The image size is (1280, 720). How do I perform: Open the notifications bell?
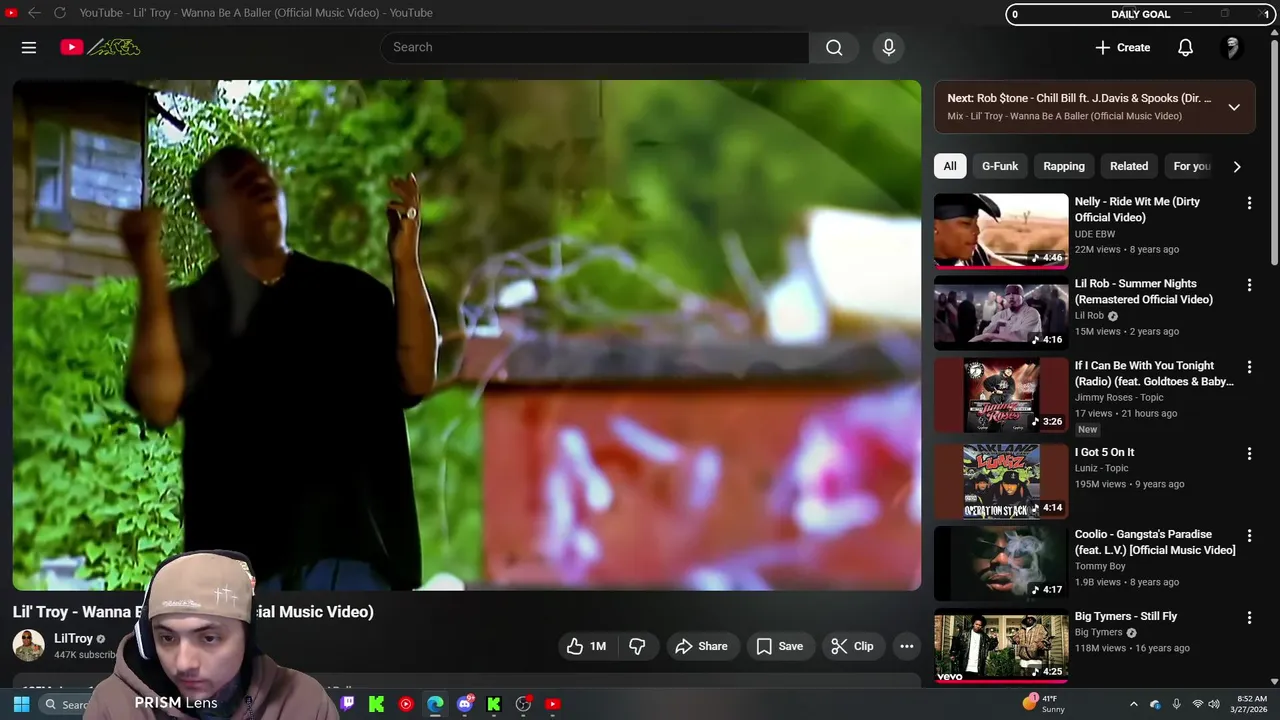tap(1185, 47)
